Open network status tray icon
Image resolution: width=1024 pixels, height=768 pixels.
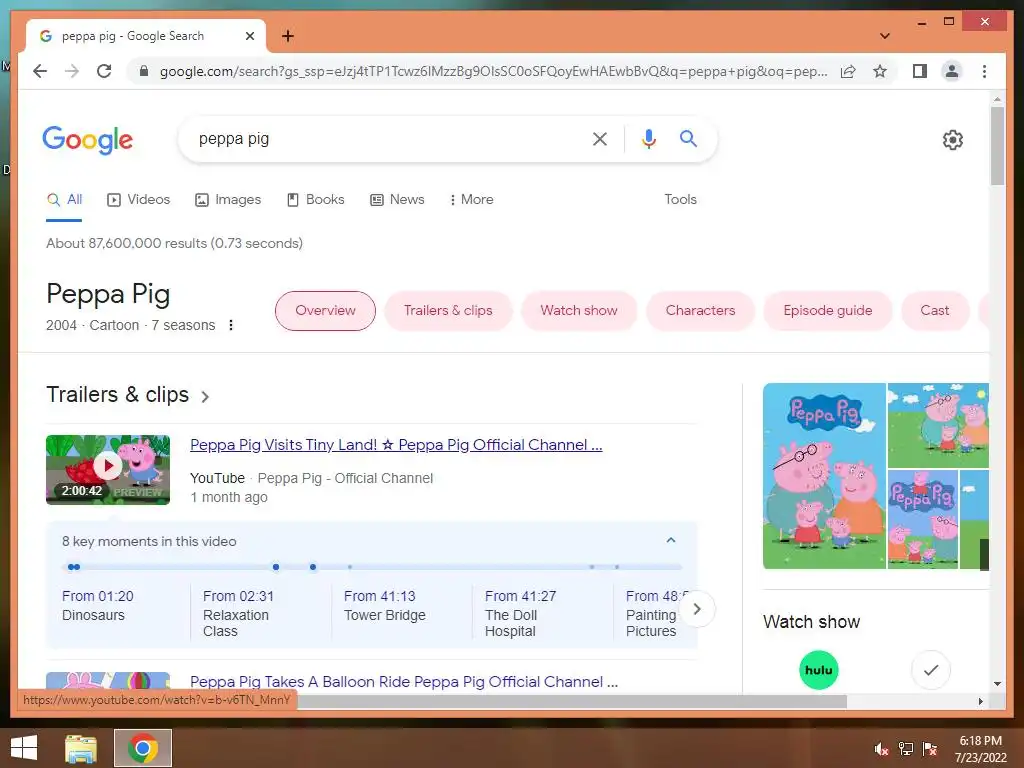click(906, 749)
